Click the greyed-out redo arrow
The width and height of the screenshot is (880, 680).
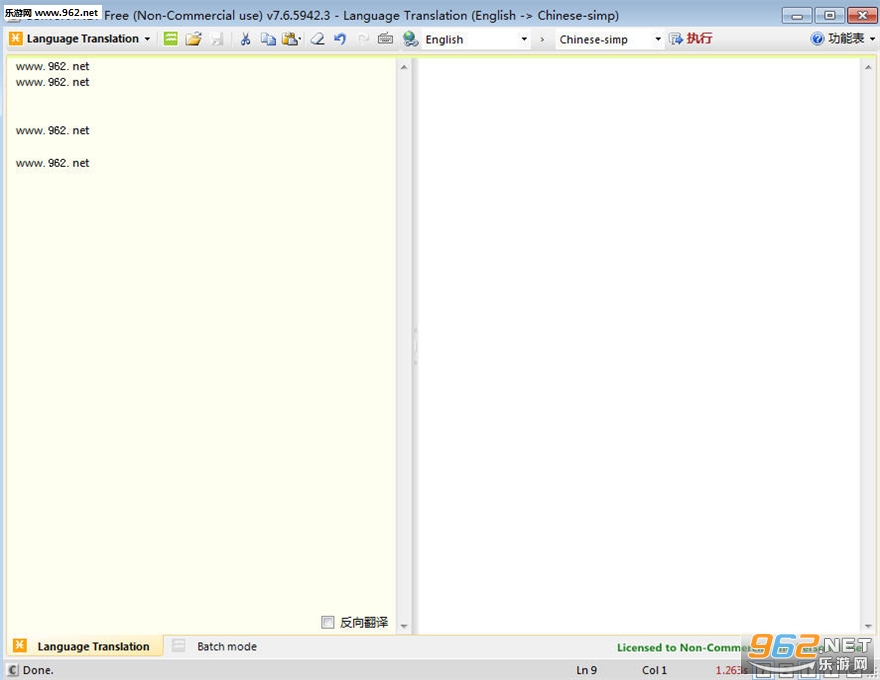[x=363, y=39]
